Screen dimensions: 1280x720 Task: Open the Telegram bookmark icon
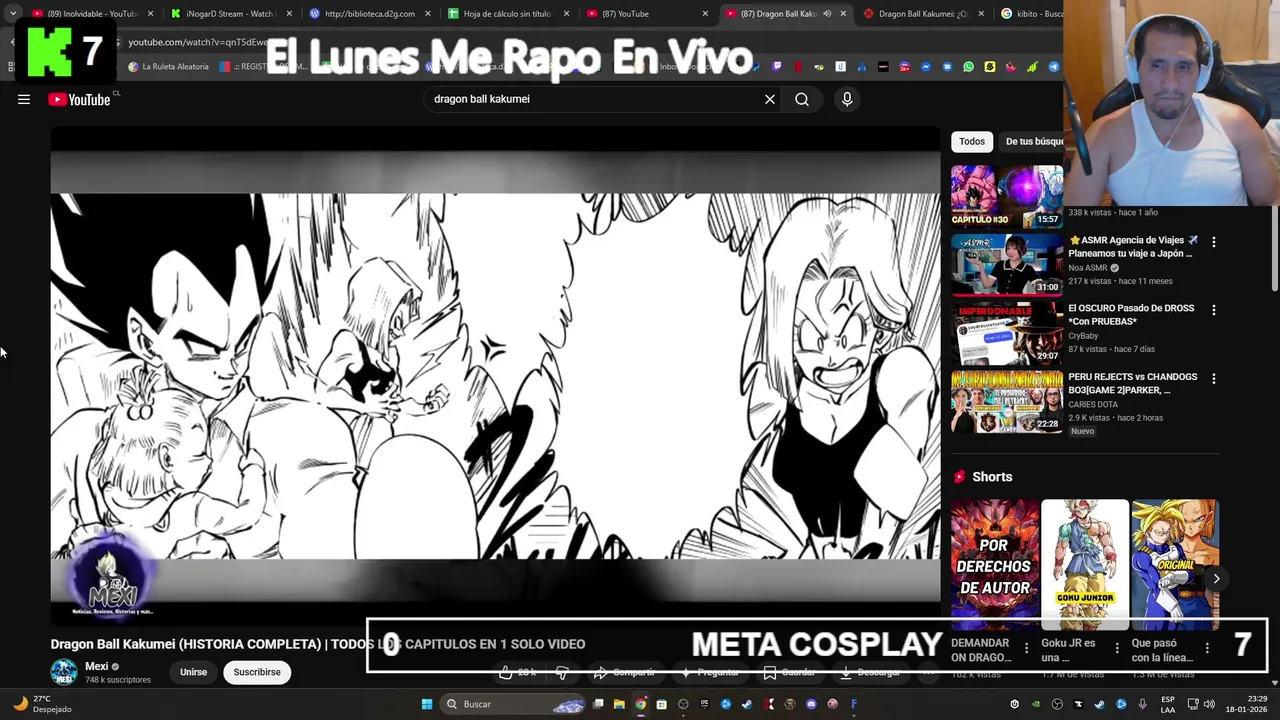1053,67
